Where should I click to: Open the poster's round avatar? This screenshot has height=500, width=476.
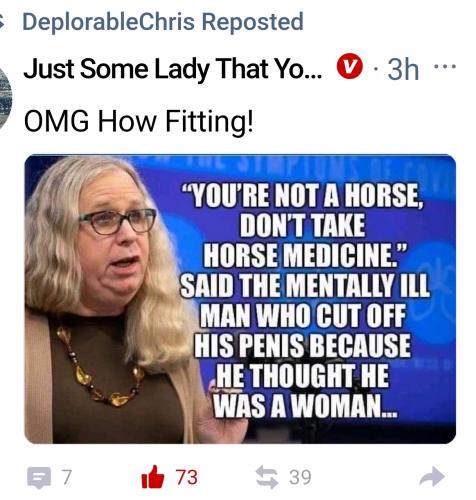pos(5,97)
